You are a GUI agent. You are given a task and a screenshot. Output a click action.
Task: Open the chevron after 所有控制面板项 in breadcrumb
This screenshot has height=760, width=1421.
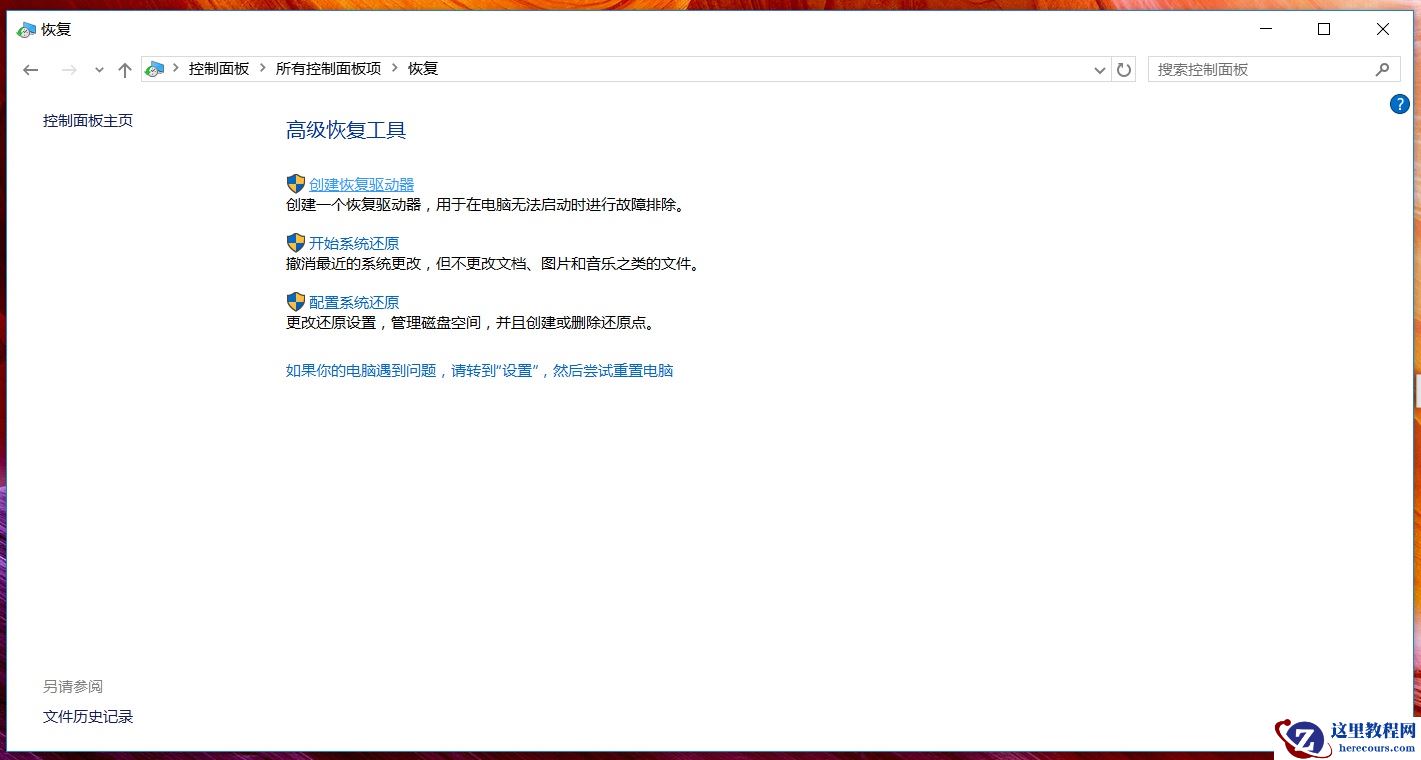point(392,69)
